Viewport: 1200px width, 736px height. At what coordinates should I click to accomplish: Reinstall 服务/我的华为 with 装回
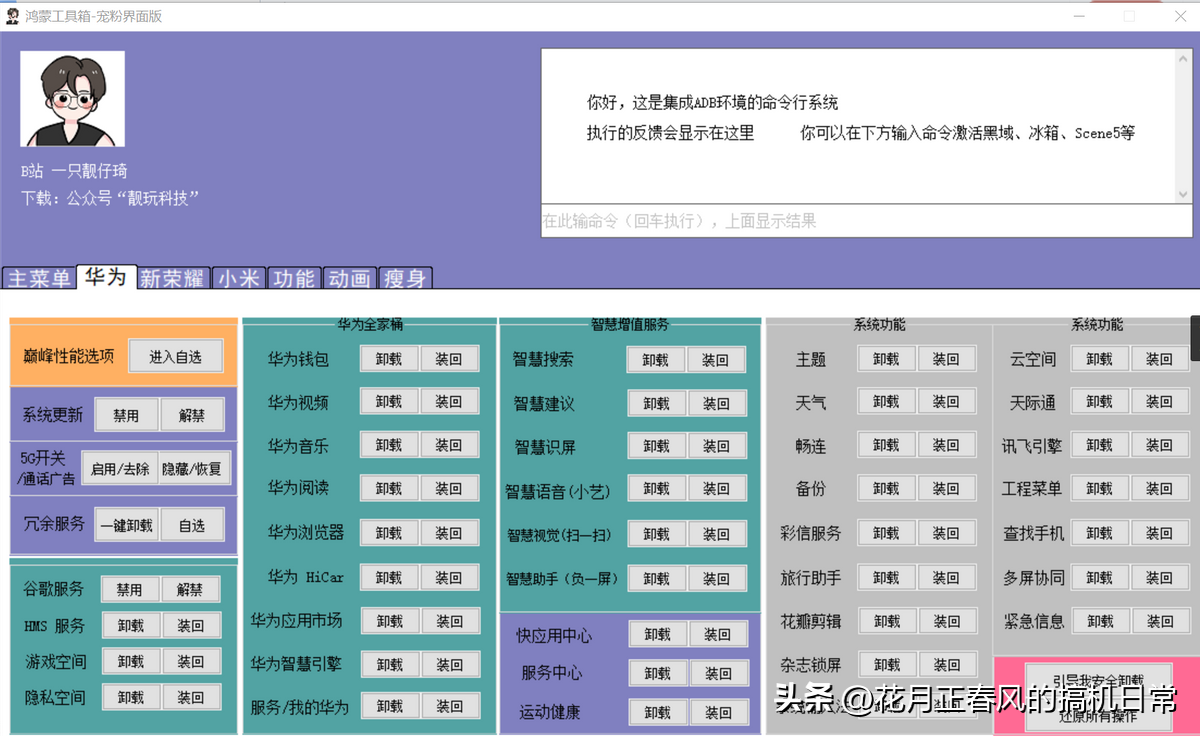pos(449,706)
